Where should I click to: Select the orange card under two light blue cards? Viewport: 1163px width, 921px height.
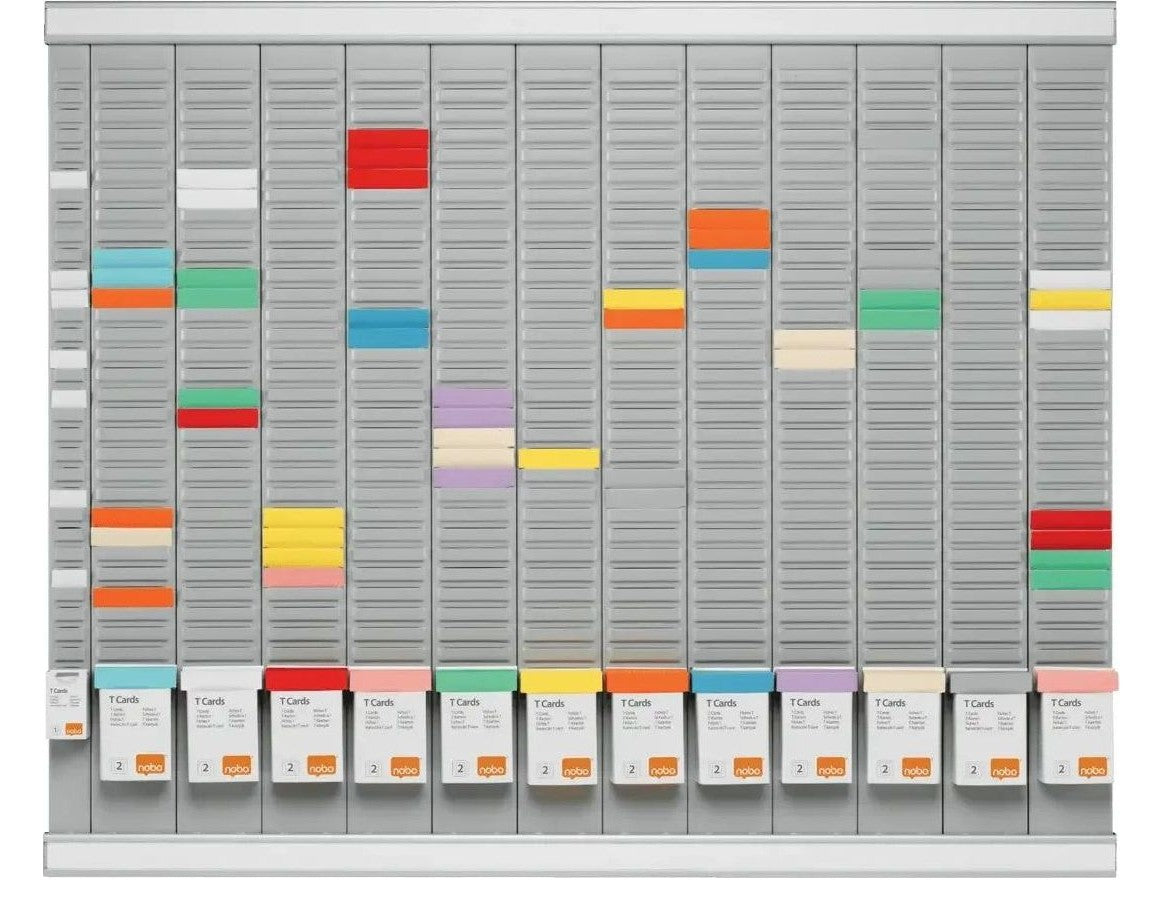[x=132, y=298]
